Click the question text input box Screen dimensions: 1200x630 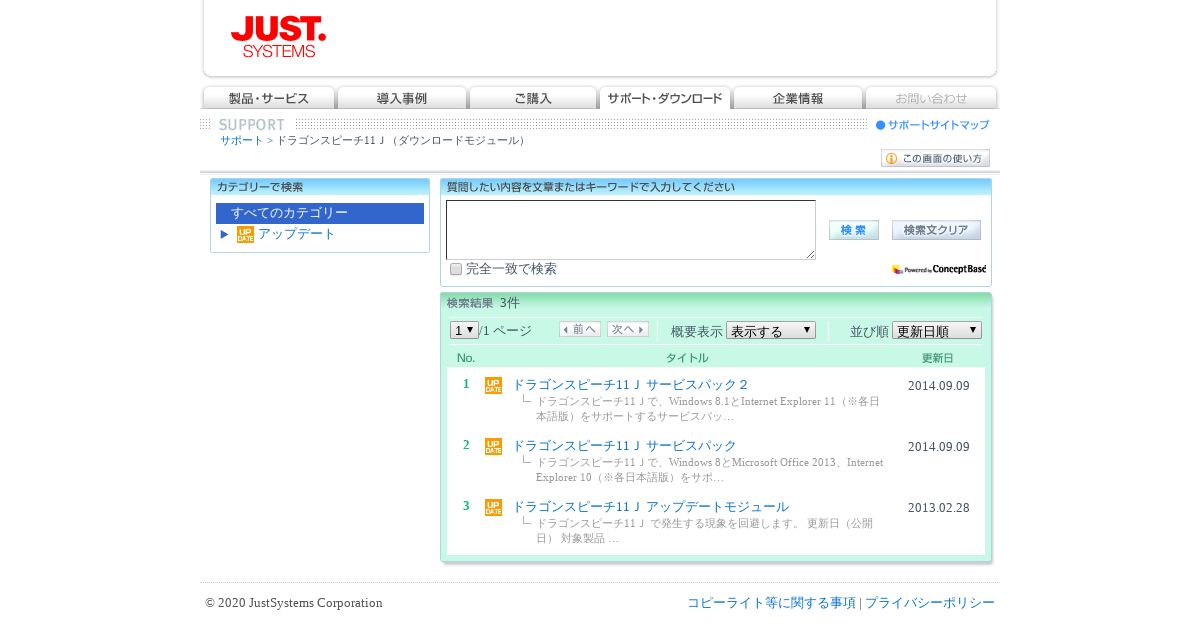click(631, 230)
